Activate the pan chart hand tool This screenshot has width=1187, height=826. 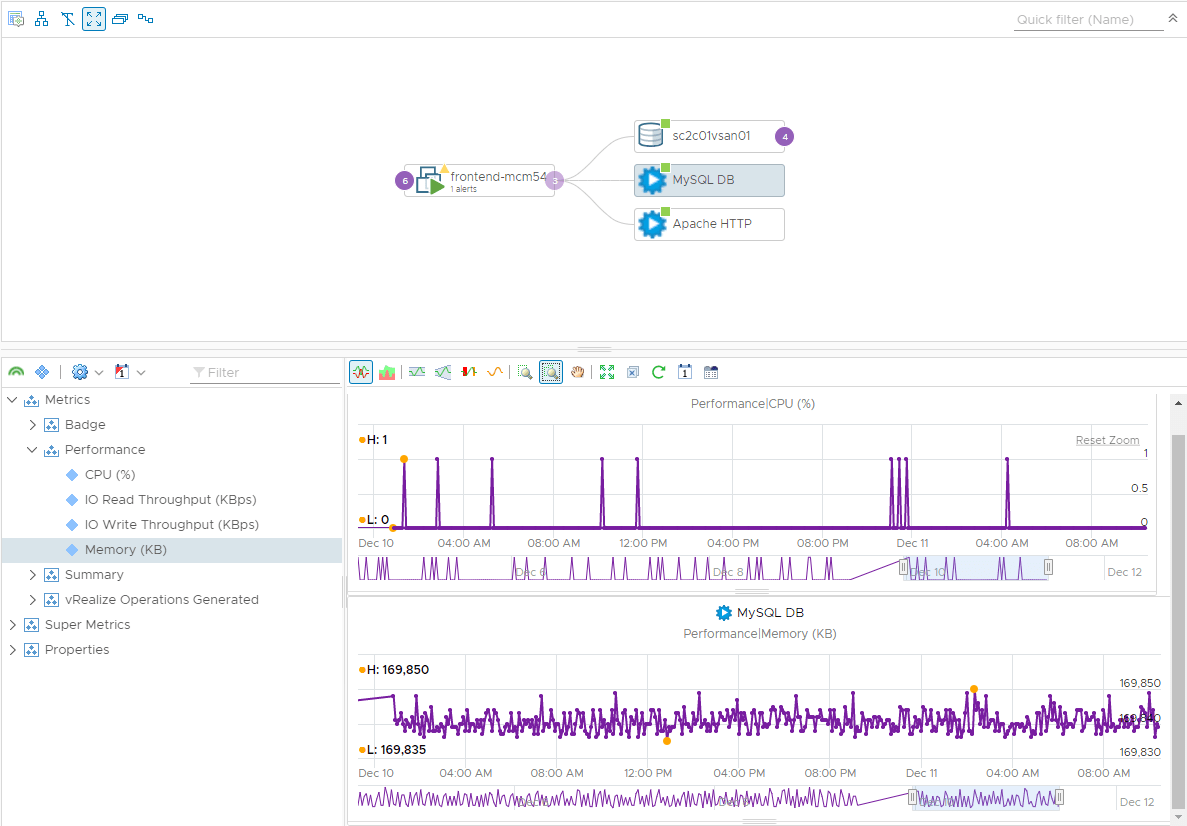(x=578, y=371)
